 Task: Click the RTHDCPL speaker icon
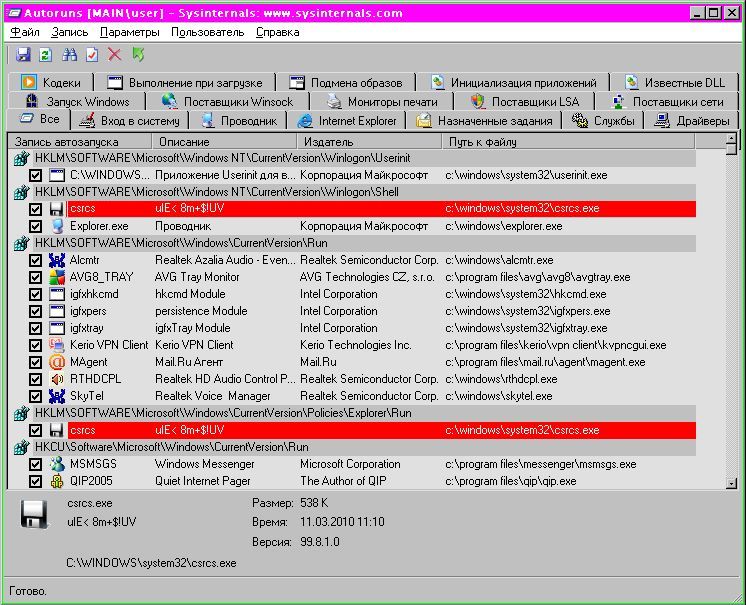click(x=57, y=379)
